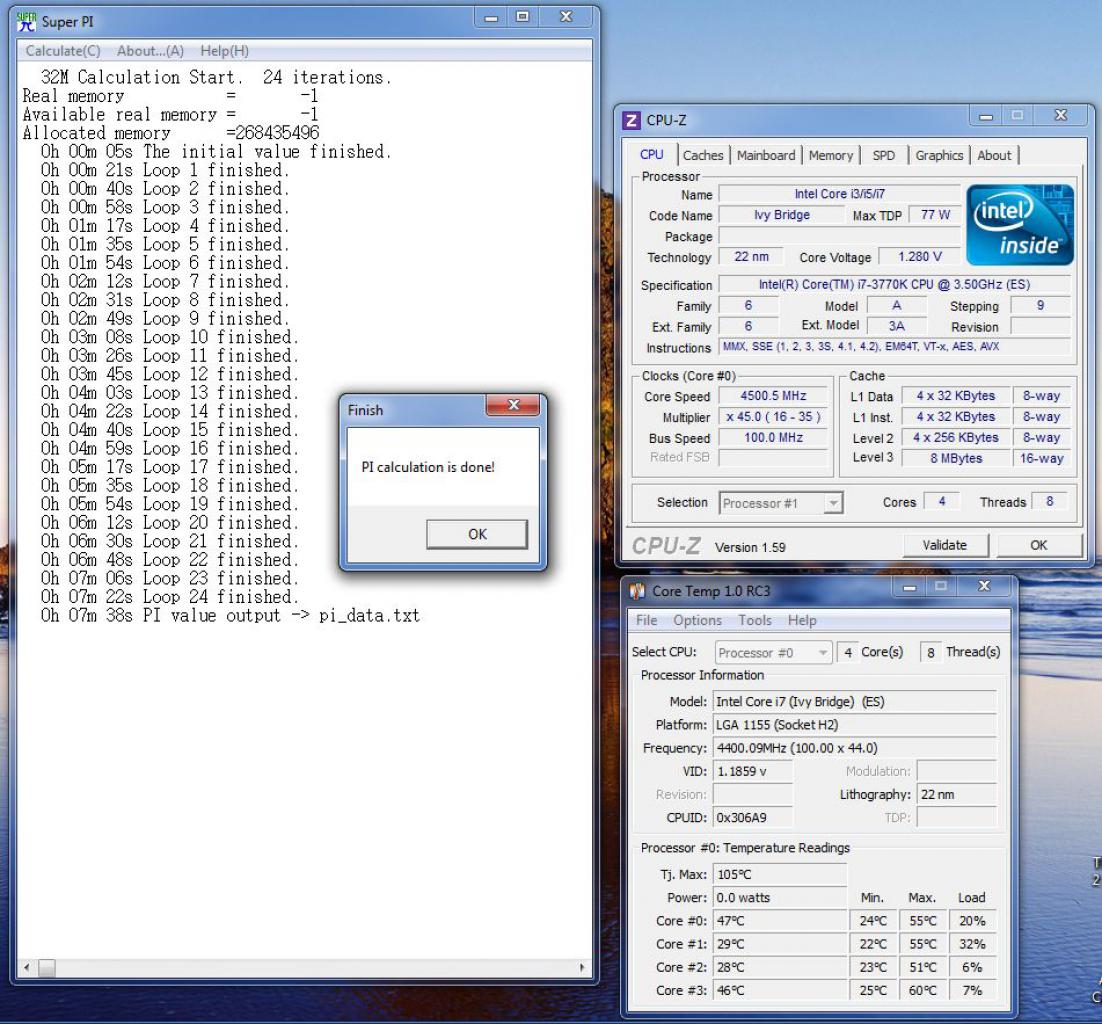This screenshot has height=1024, width=1102.
Task: Click the Bus Speed value 100.0 MHz
Action: point(773,438)
